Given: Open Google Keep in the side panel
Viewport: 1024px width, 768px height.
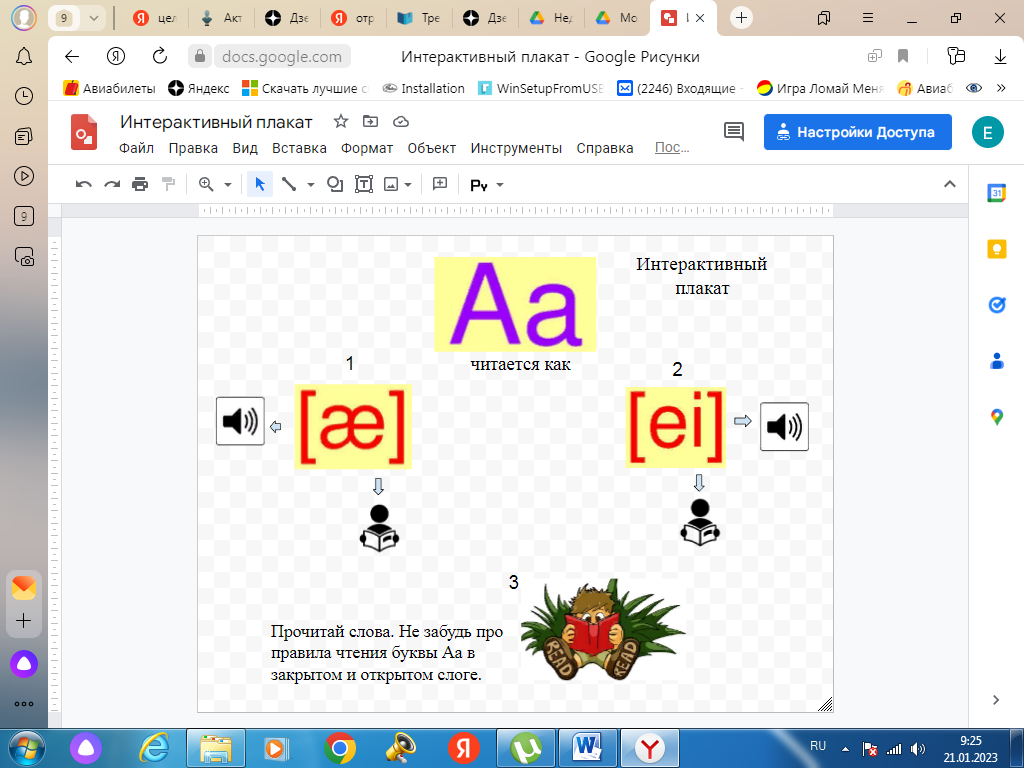Looking at the screenshot, I should point(996,250).
